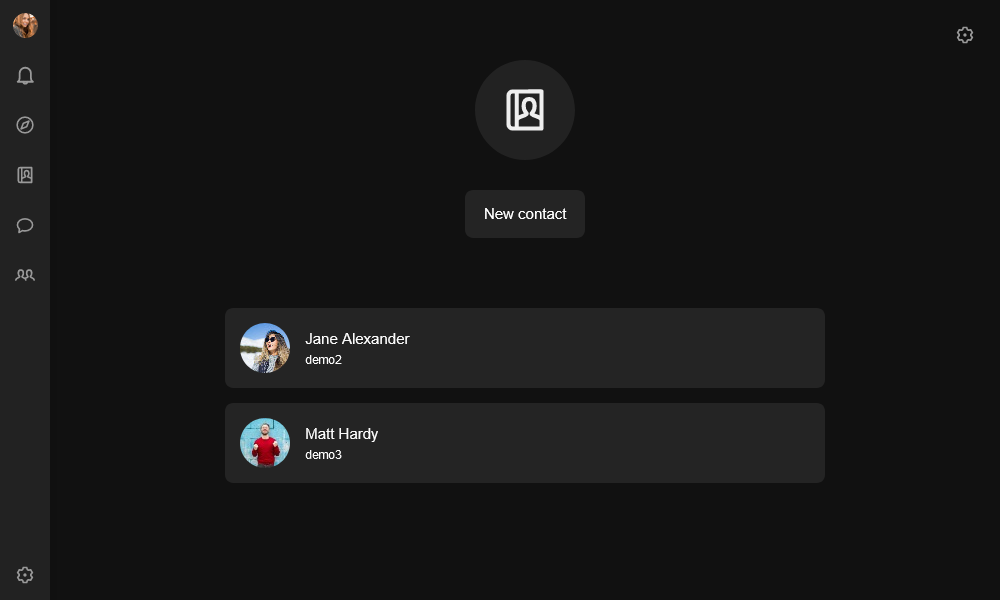Click your own profile avatar at top left
Image resolution: width=1000 pixels, height=600 pixels.
click(25, 26)
